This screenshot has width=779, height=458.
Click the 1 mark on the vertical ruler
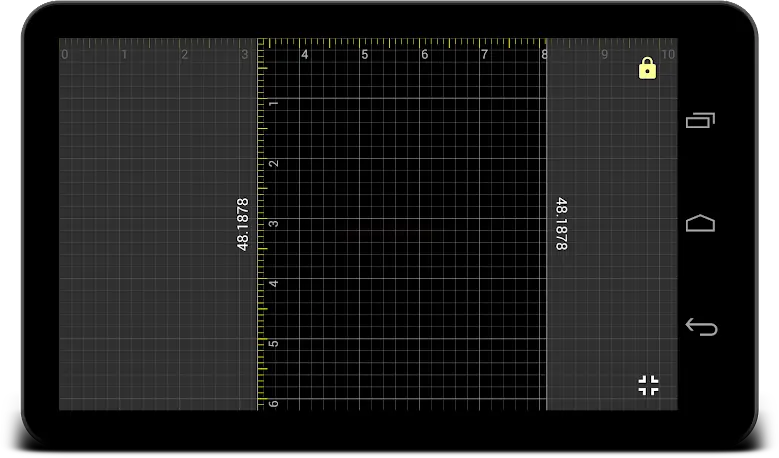tap(274, 103)
